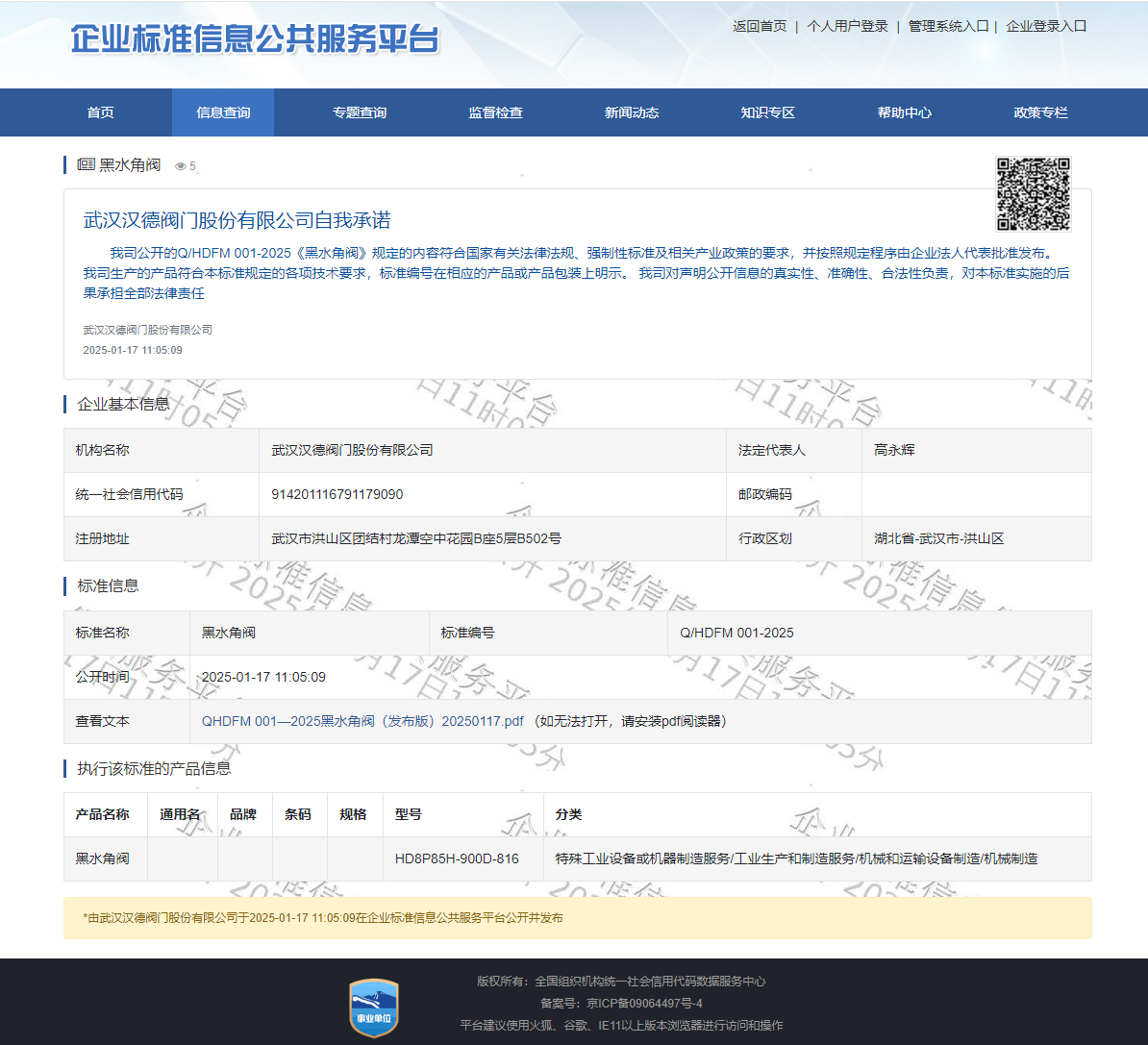Click the news icon beside 黑水角阀

click(86, 164)
